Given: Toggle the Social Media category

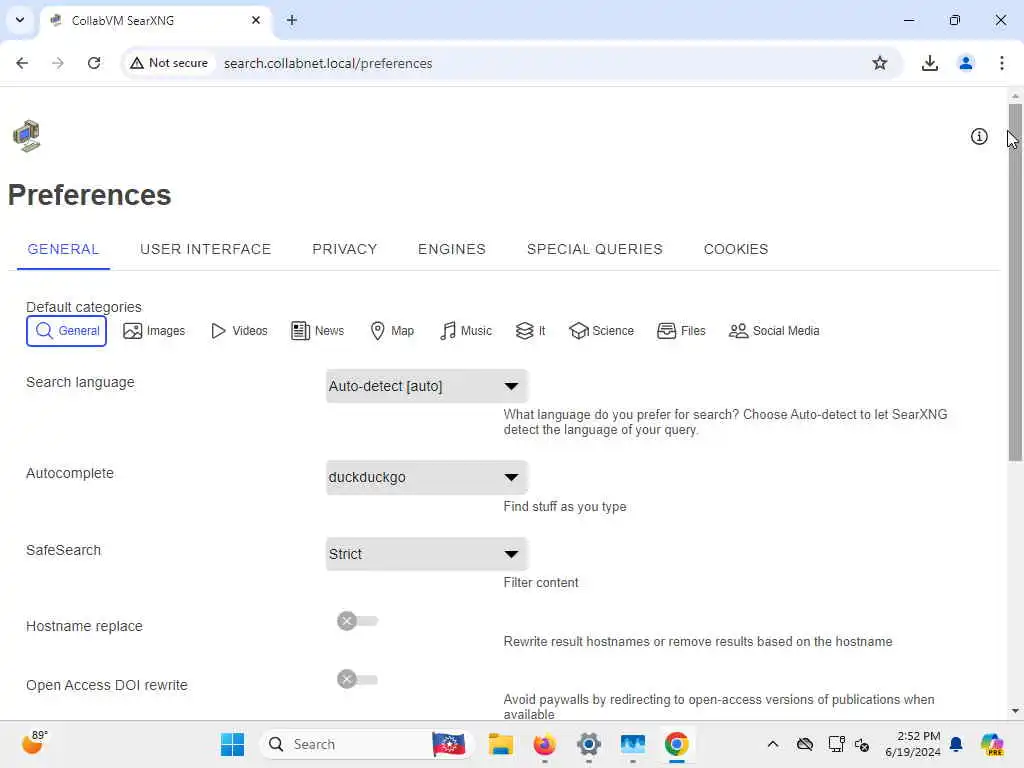Looking at the screenshot, I should [x=774, y=330].
